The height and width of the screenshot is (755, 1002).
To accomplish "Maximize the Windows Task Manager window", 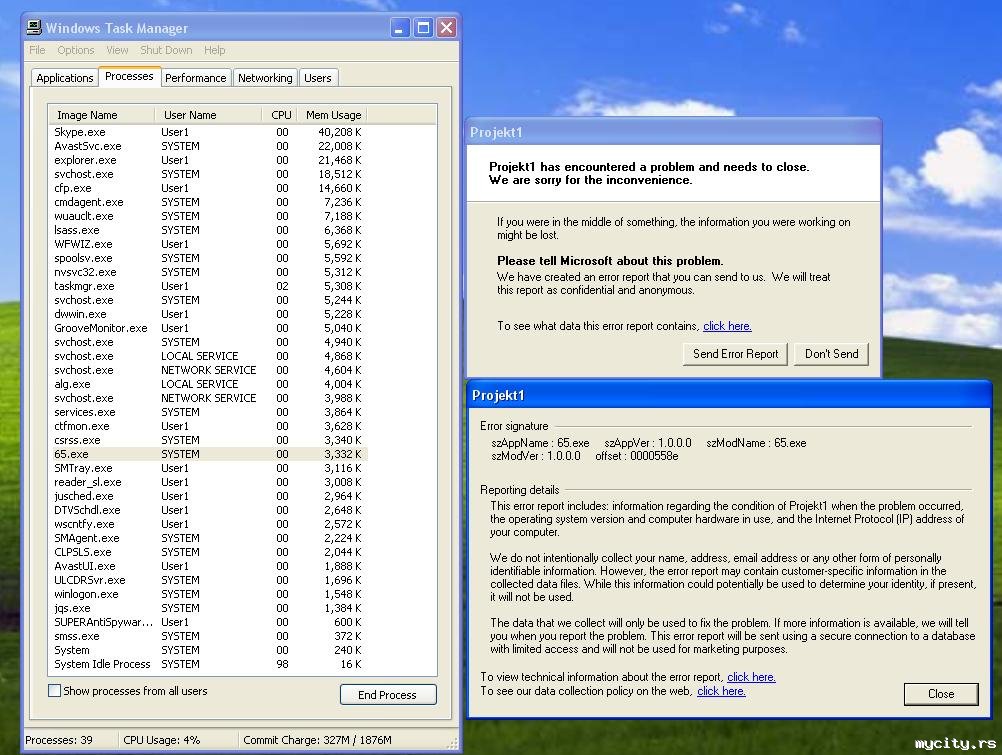I will [423, 28].
